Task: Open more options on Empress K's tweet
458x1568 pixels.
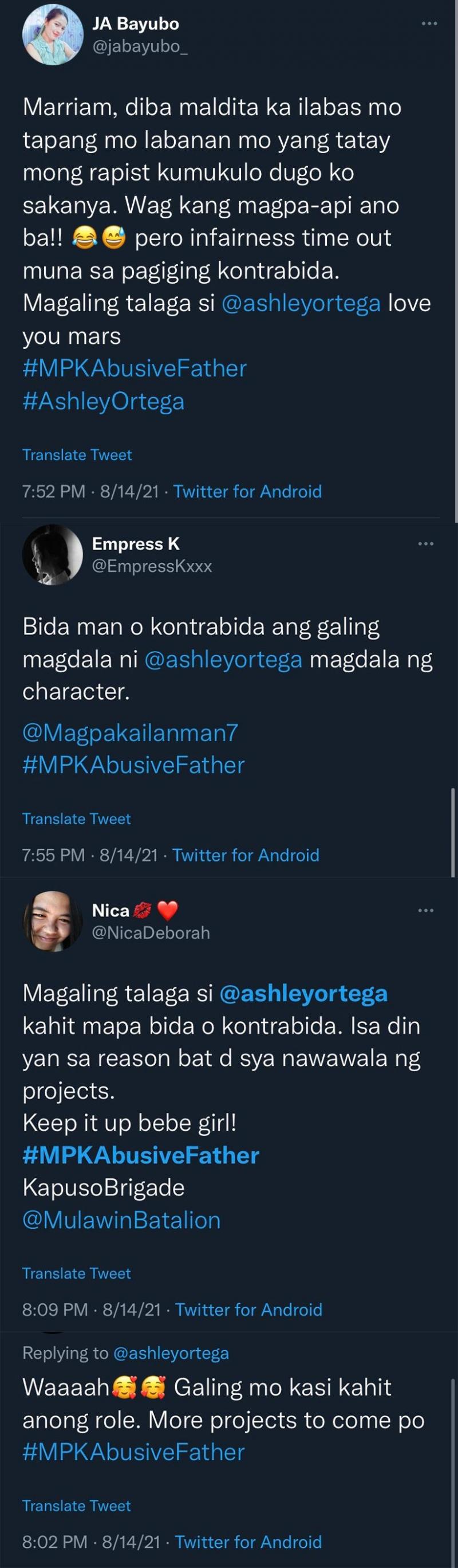Action: [x=426, y=543]
